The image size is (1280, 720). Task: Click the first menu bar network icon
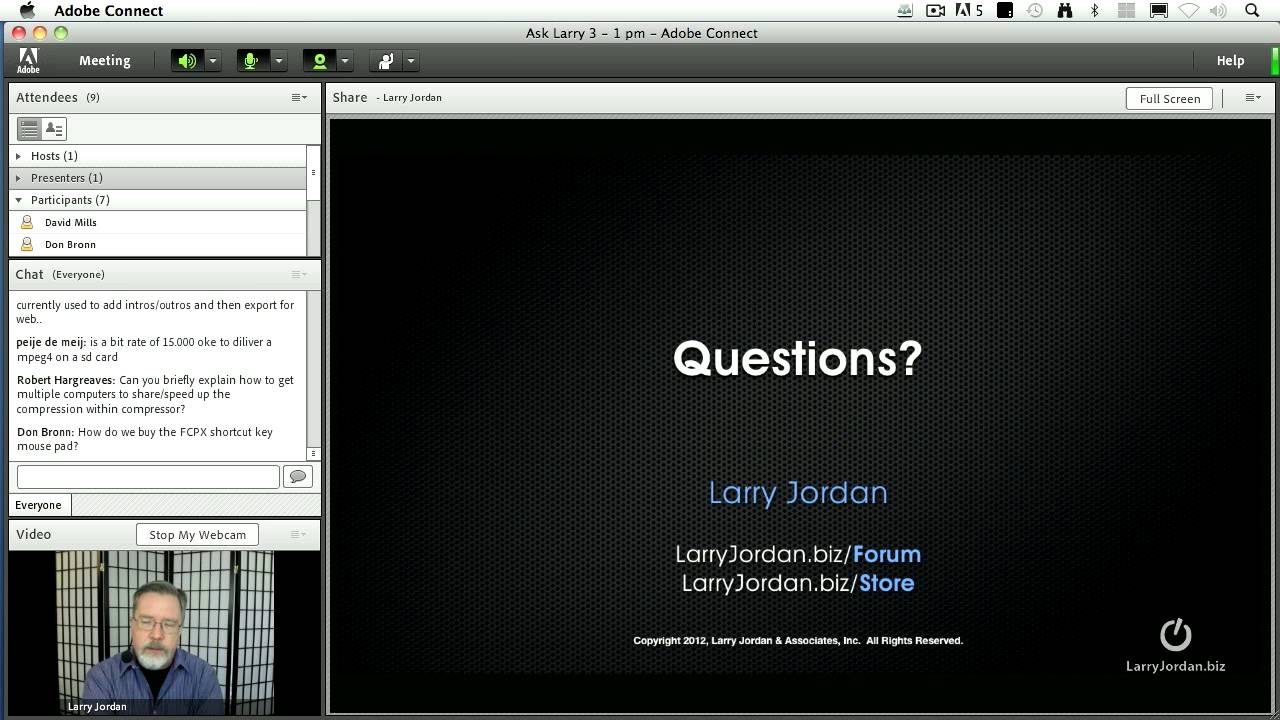pos(905,10)
